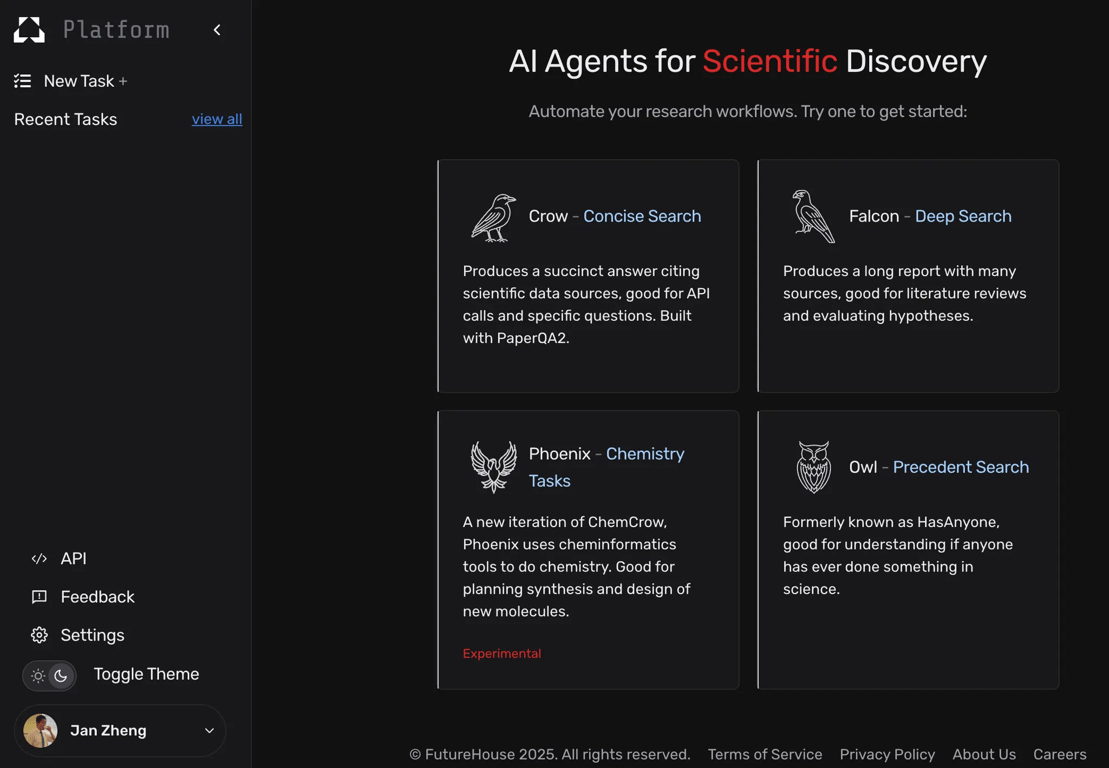Open the Privacy Policy link

click(x=887, y=755)
